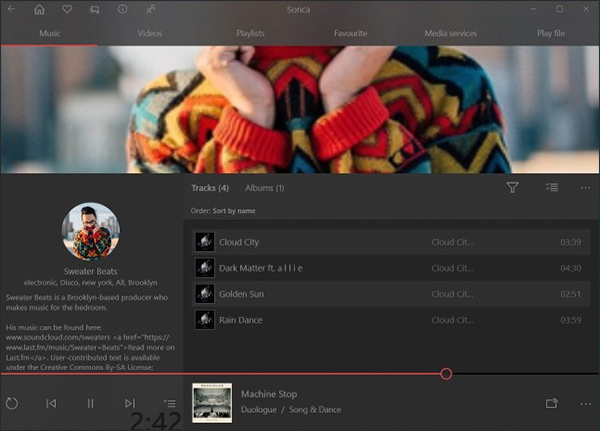Expand the more options menu above tracks
Viewport: 600px width, 431px height.
pos(586,188)
